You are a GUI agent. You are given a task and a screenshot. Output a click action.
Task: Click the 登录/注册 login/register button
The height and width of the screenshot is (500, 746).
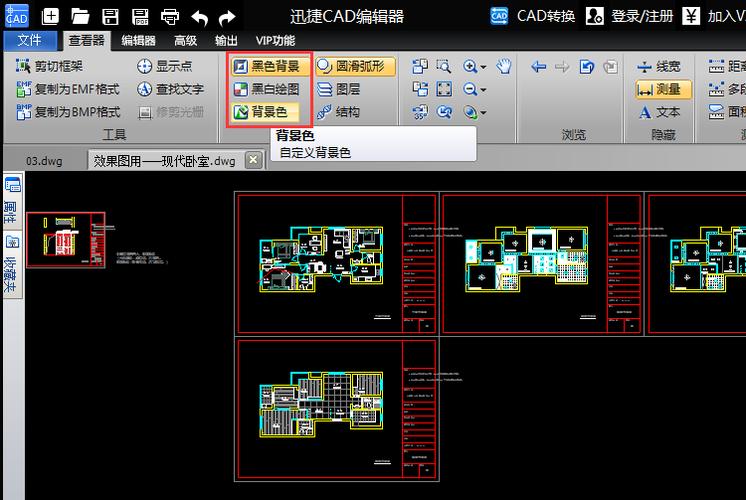[x=630, y=16]
